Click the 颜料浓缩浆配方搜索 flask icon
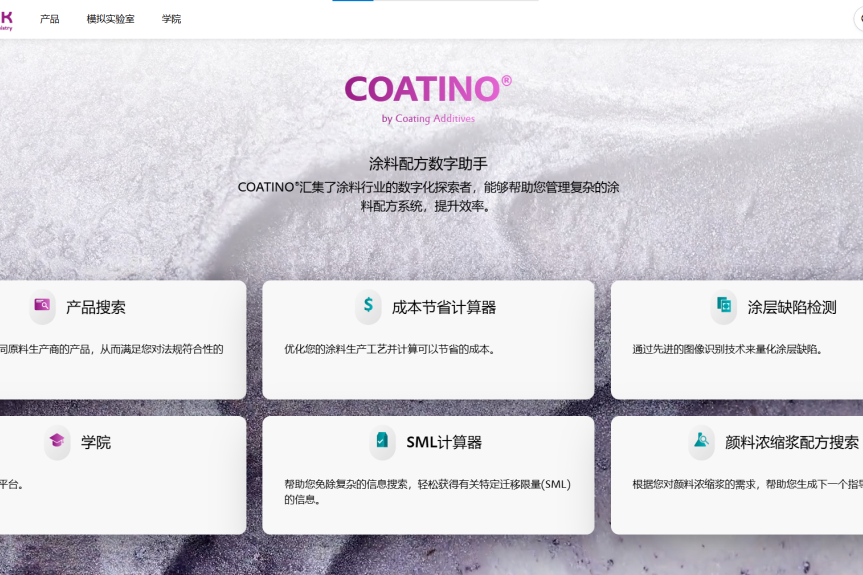The image size is (863, 575). pos(701,440)
